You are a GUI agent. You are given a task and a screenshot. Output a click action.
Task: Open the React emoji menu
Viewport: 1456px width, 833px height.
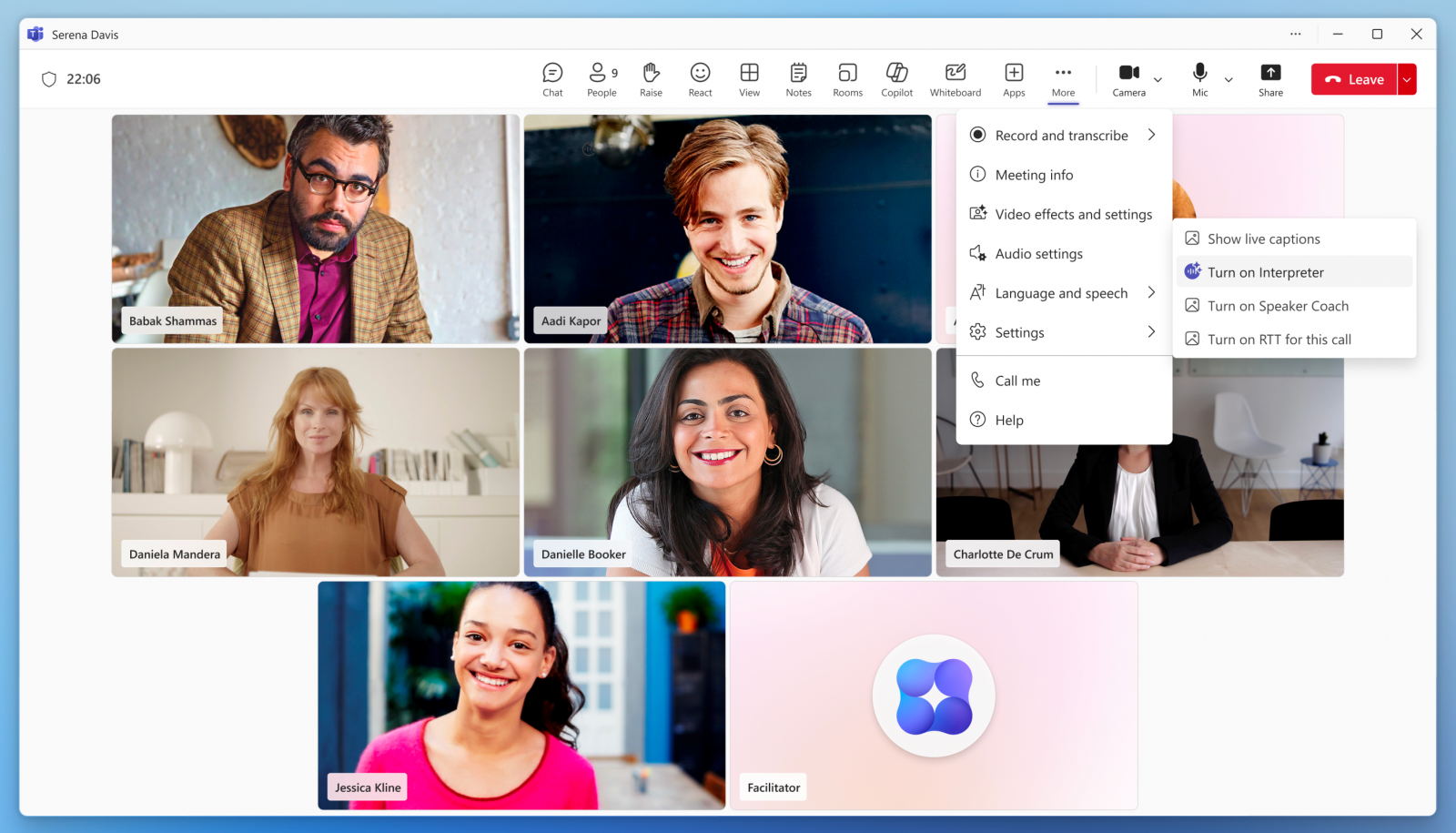coord(700,78)
